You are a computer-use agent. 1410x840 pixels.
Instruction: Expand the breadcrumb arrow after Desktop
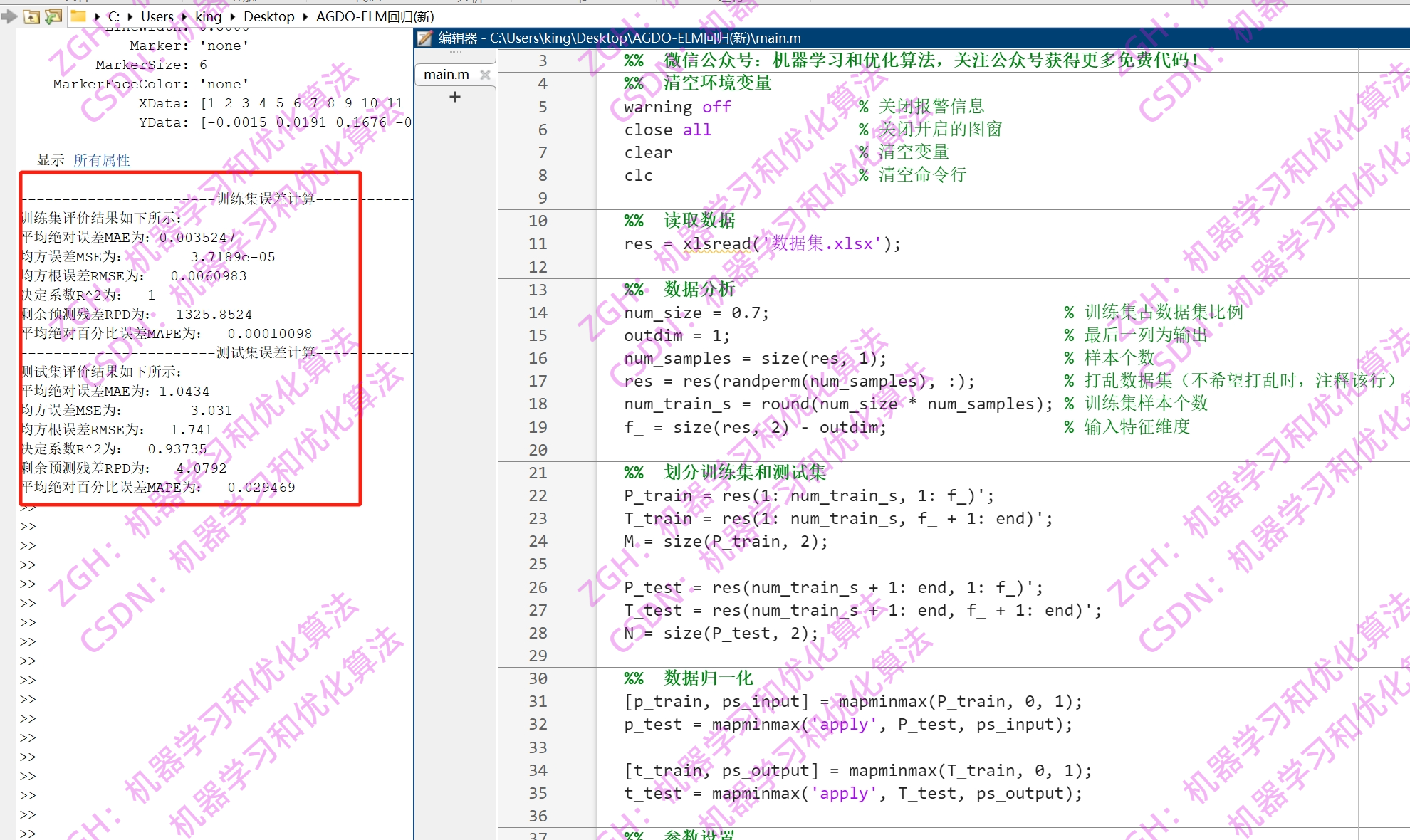[x=304, y=16]
